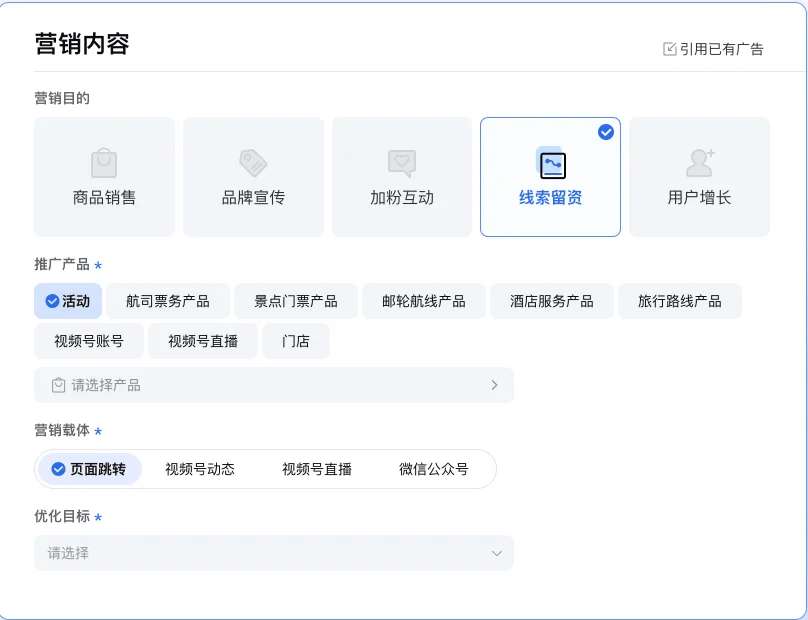Select 航司票务产品 product type
This screenshot has height=620, width=808.
pyautogui.click(x=168, y=301)
